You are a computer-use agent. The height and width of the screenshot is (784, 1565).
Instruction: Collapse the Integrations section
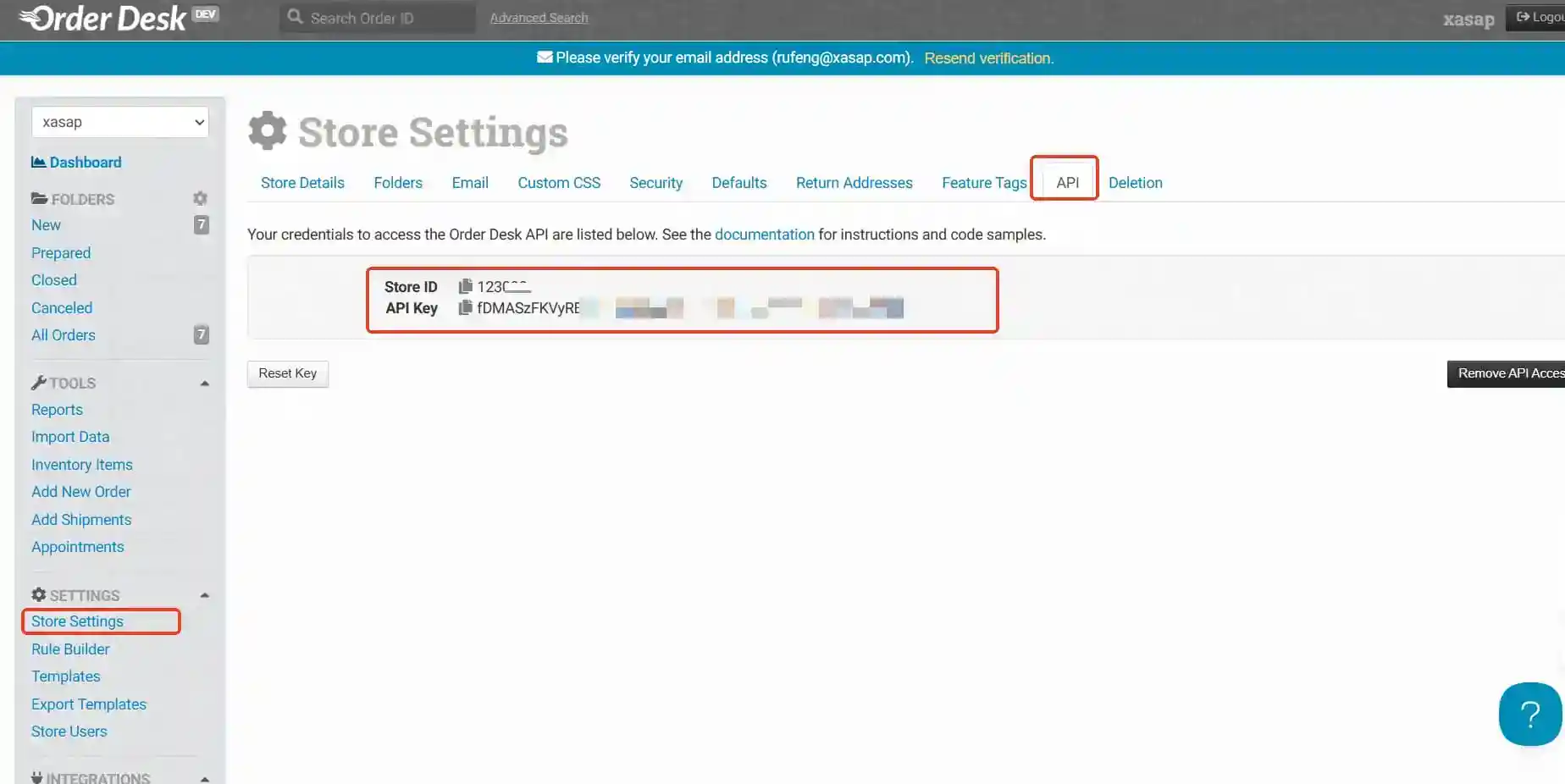[x=204, y=778]
